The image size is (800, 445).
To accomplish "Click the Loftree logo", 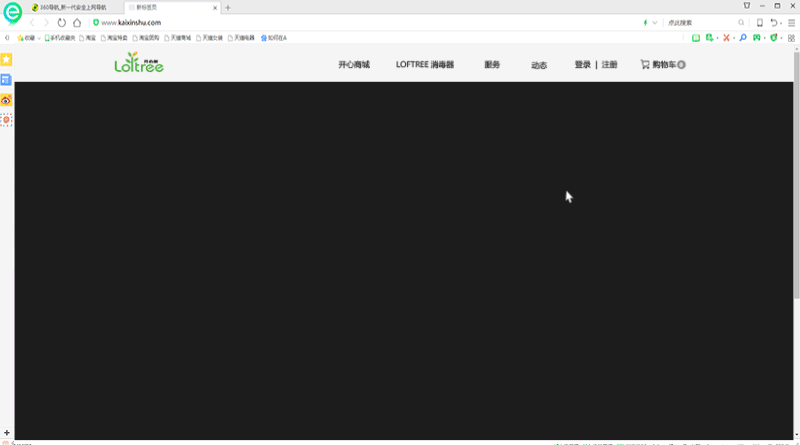I will 139,63.
